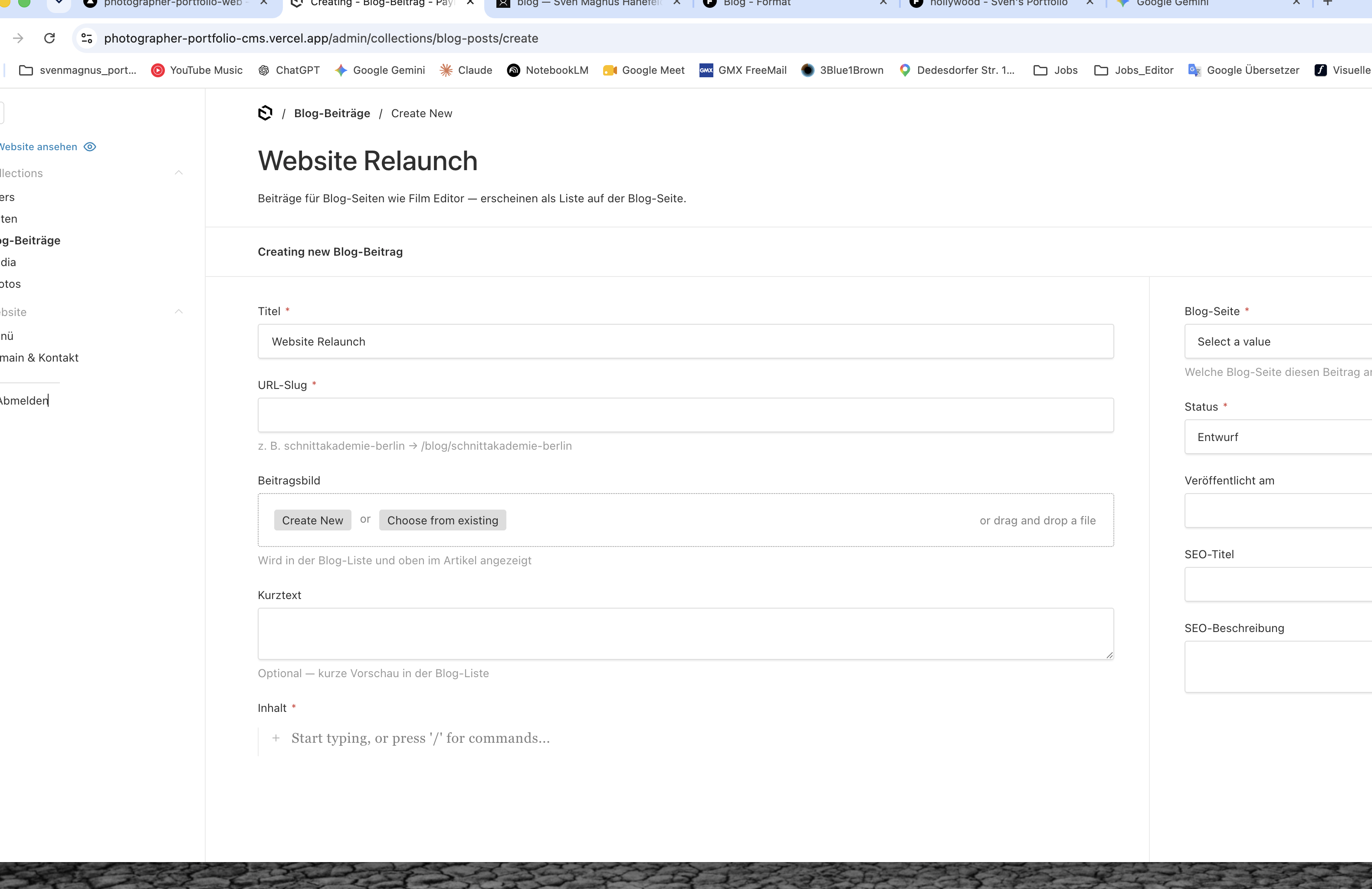Click the Website ansehen link

click(x=38, y=146)
